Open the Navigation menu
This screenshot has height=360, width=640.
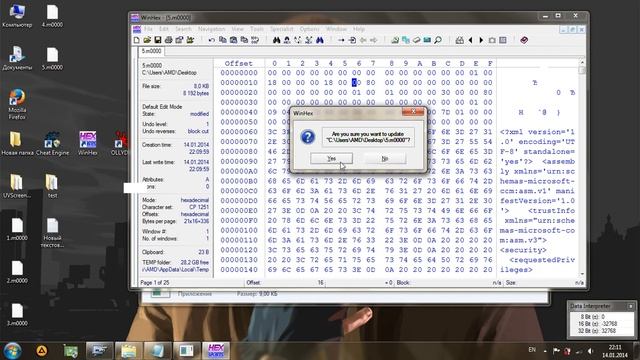211,29
